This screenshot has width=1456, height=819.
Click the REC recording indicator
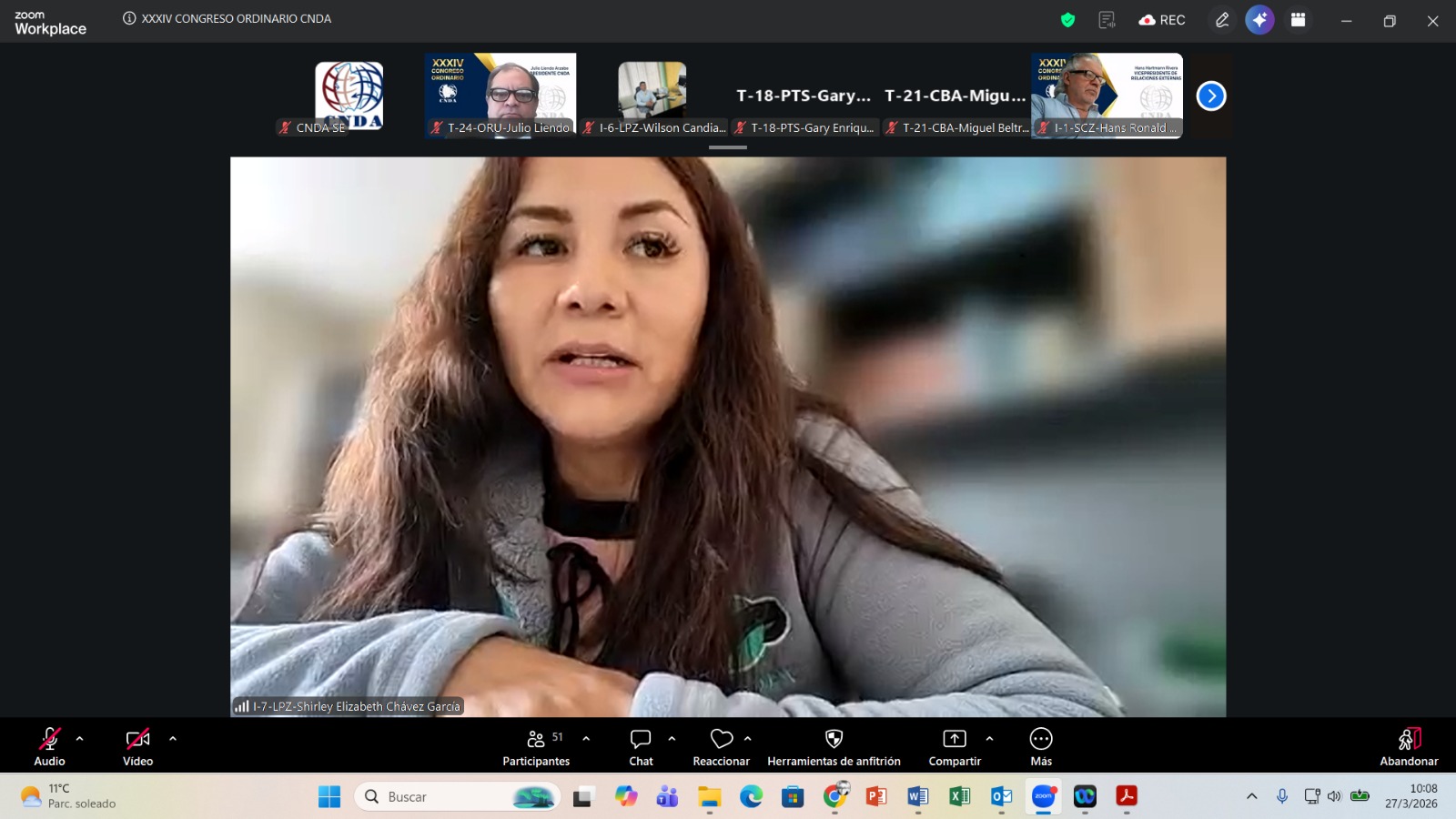(x=1162, y=20)
